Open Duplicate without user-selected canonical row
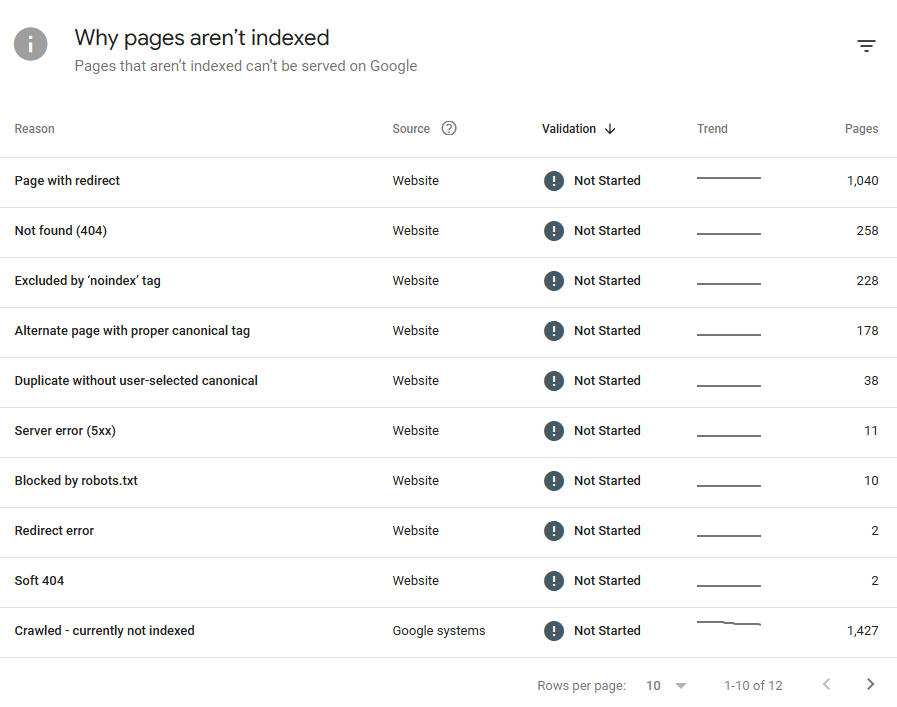897x707 pixels. click(448, 383)
